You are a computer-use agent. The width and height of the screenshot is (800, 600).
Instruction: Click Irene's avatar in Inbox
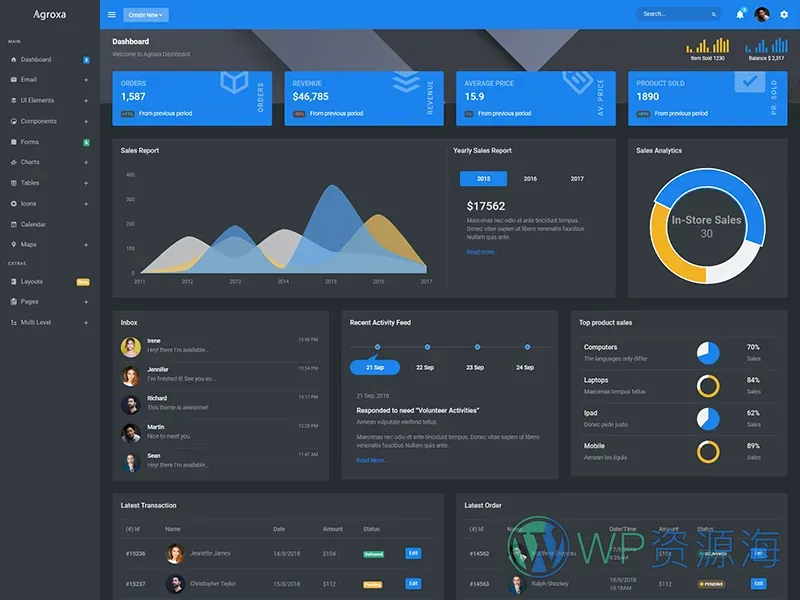[x=130, y=347]
